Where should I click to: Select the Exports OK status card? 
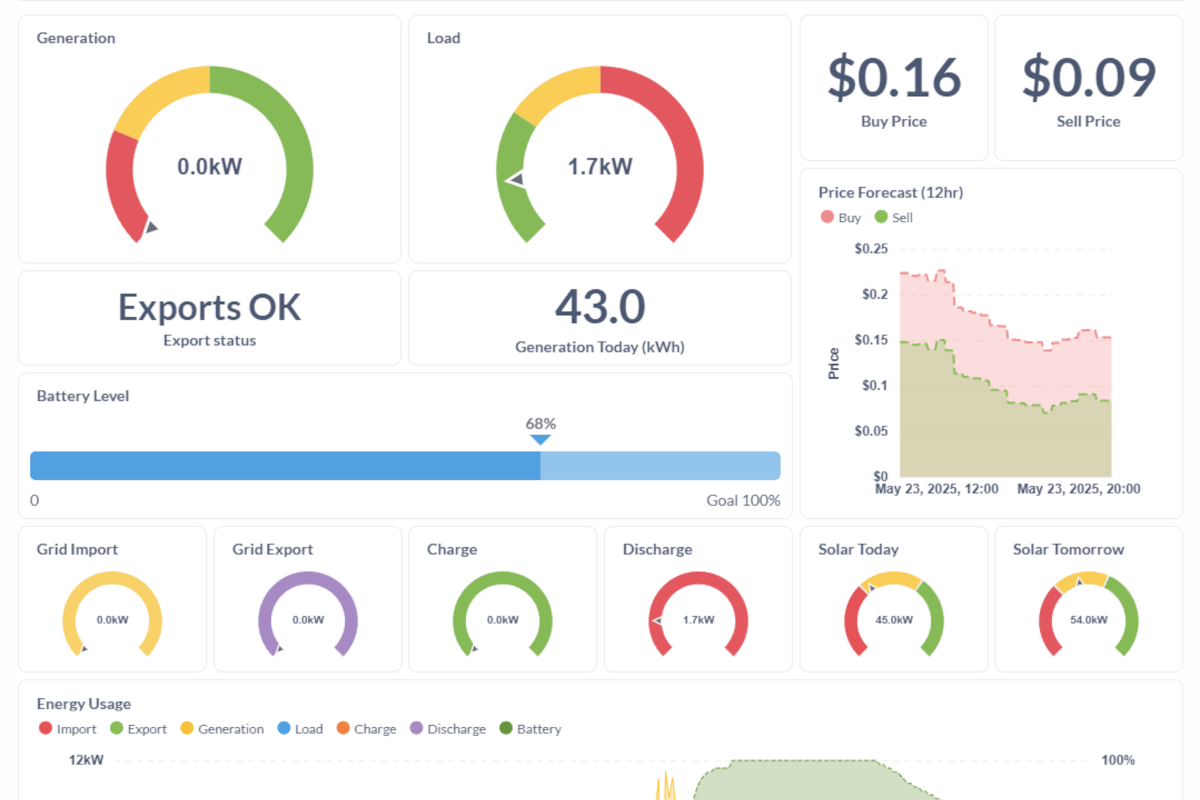pyautogui.click(x=209, y=317)
